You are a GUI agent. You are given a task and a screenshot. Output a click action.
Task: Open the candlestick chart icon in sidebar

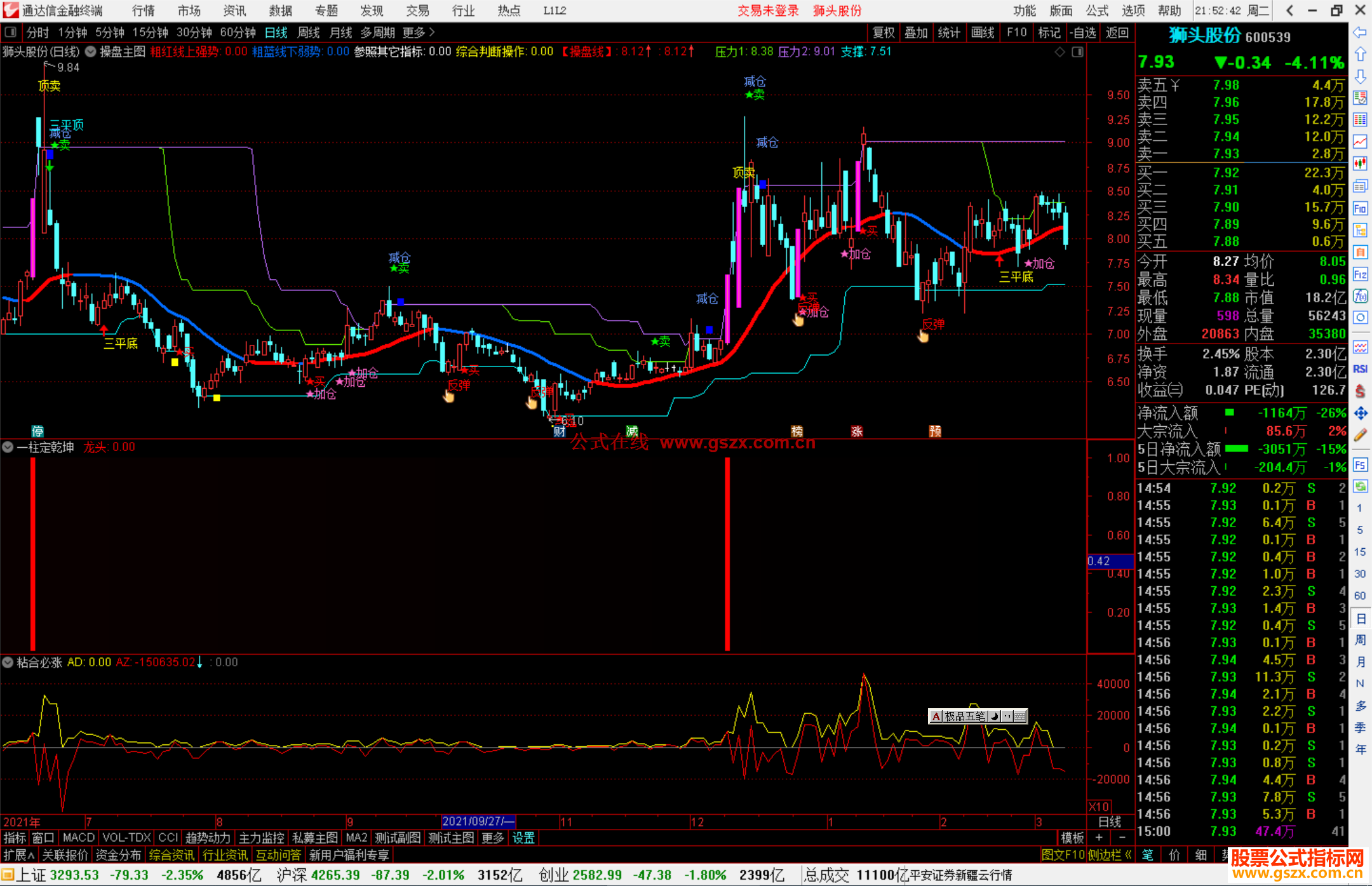point(1360,163)
